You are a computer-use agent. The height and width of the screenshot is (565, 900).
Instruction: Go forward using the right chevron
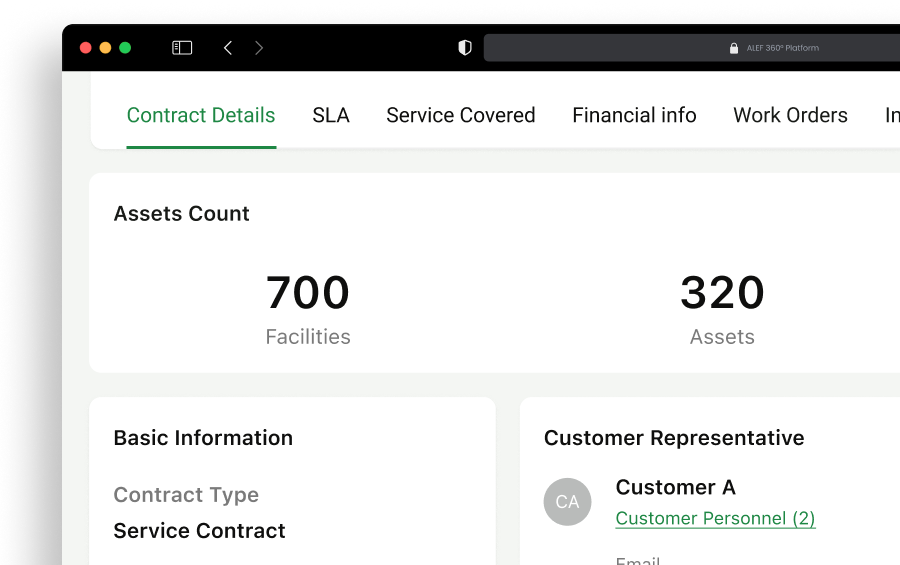coord(259,48)
